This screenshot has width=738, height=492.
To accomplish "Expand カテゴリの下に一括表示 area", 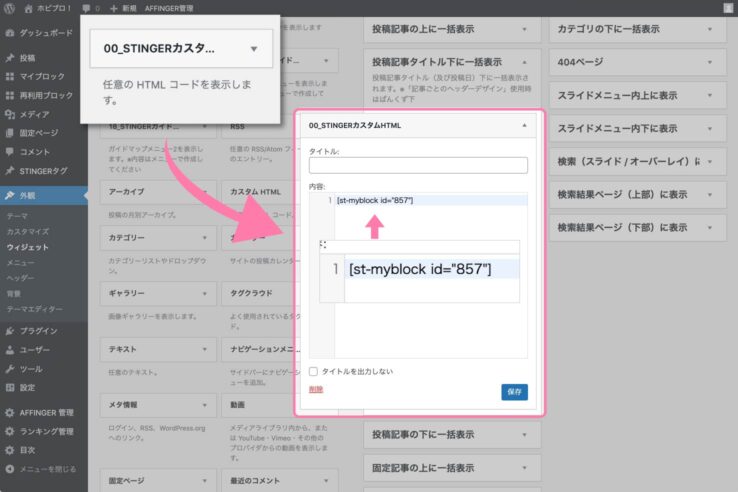I will [x=710, y=29].
